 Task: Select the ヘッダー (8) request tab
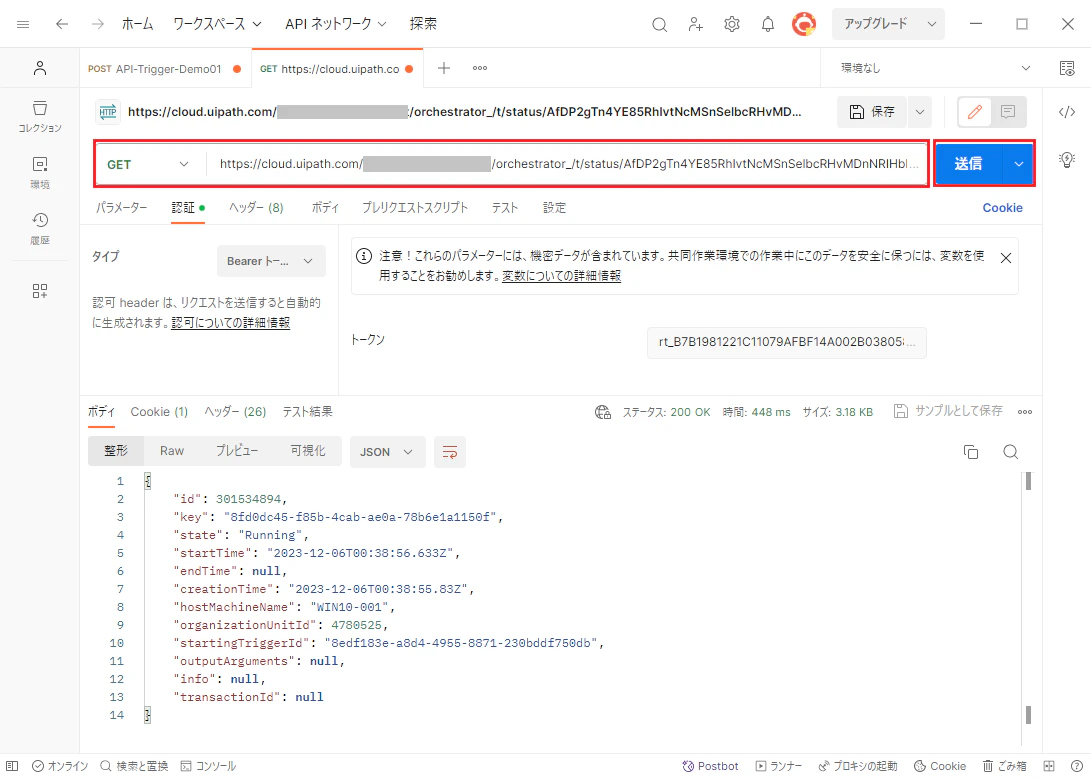pos(256,208)
